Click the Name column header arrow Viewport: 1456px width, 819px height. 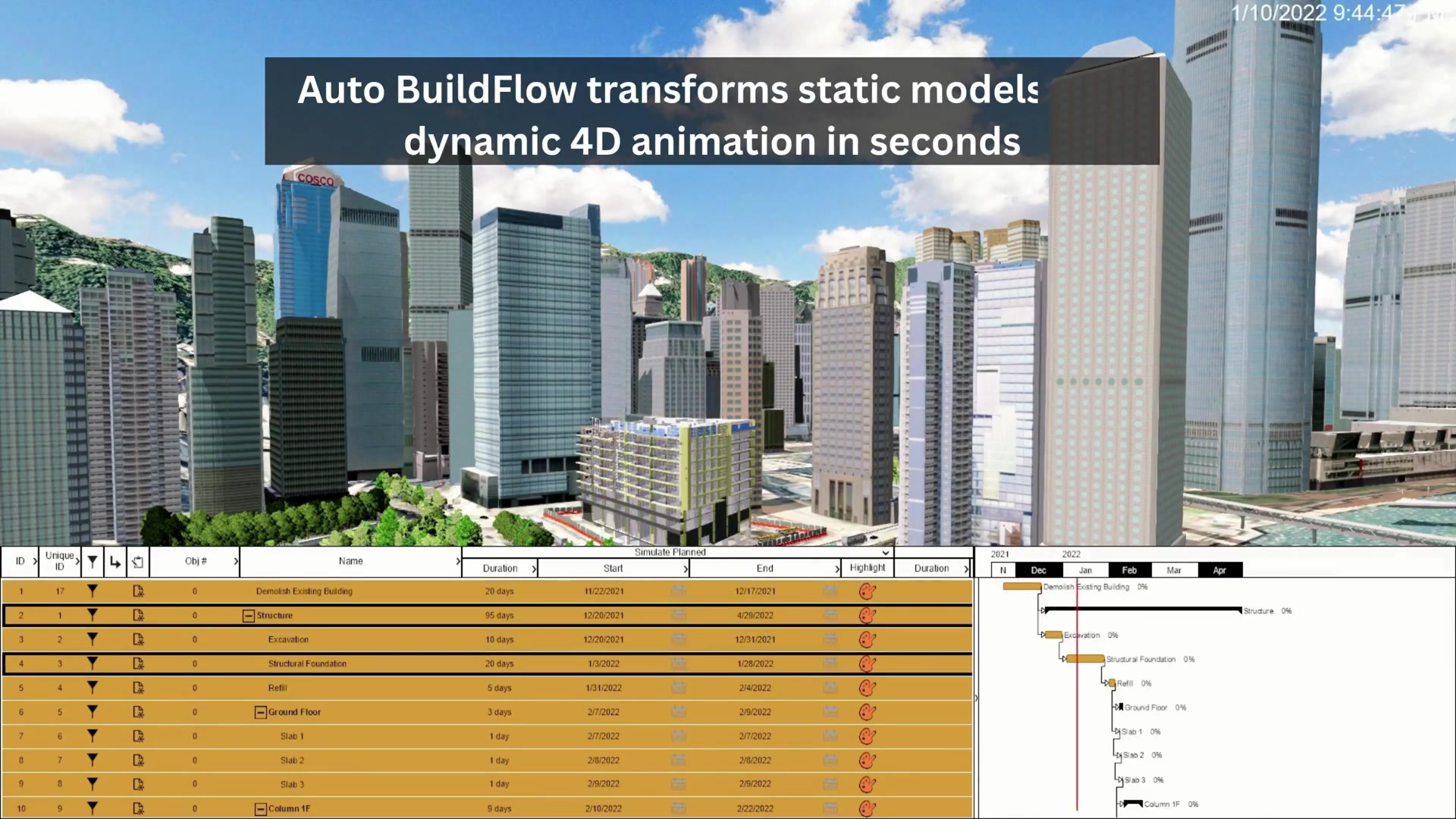click(457, 561)
